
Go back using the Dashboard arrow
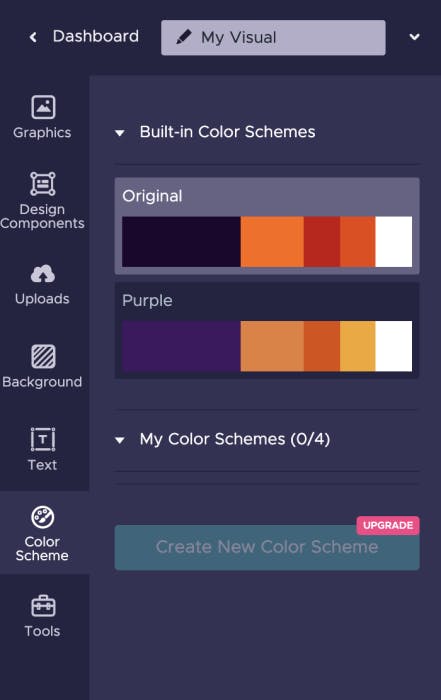pyautogui.click(x=33, y=37)
